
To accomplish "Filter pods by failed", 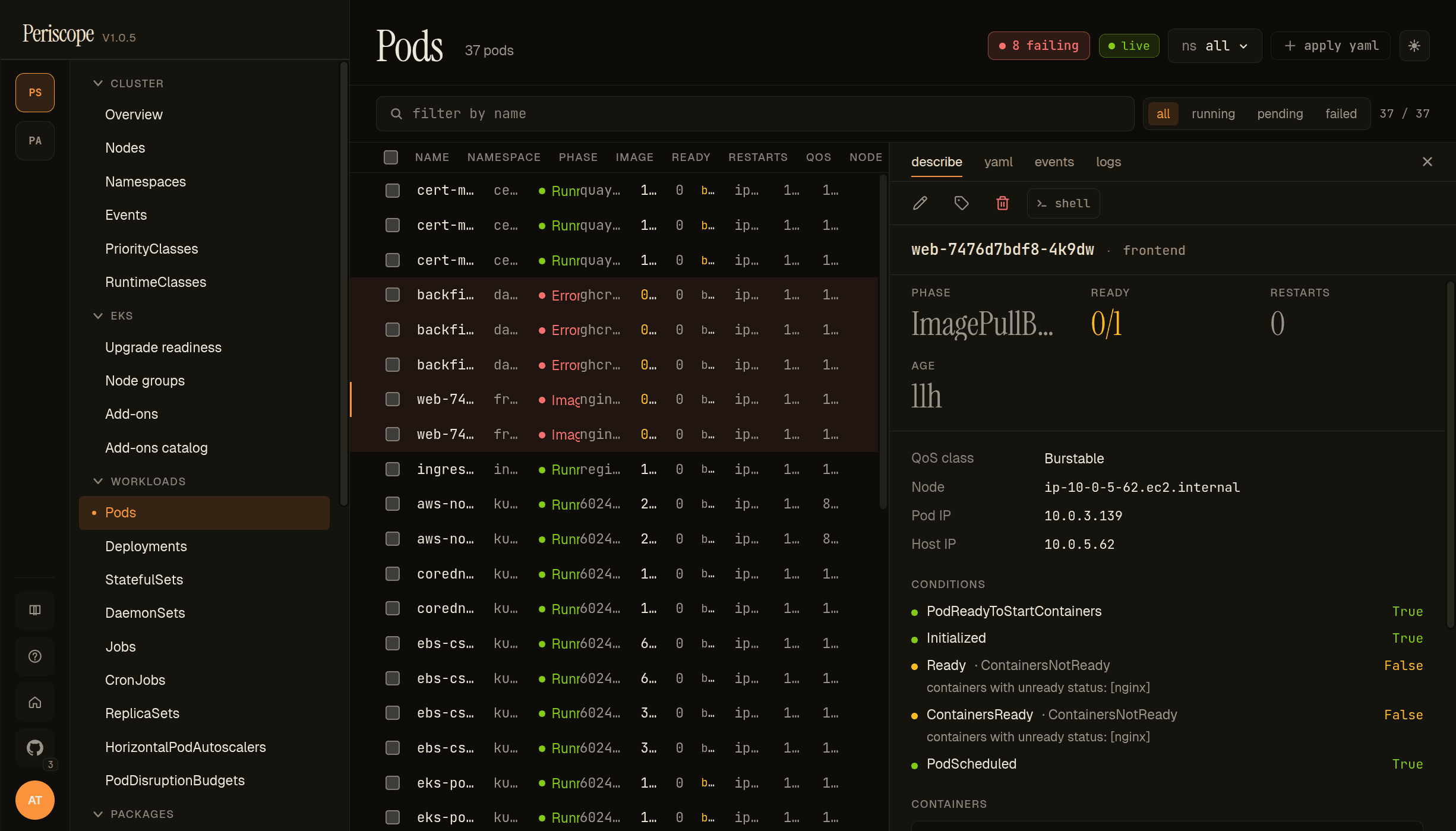I will point(1341,113).
